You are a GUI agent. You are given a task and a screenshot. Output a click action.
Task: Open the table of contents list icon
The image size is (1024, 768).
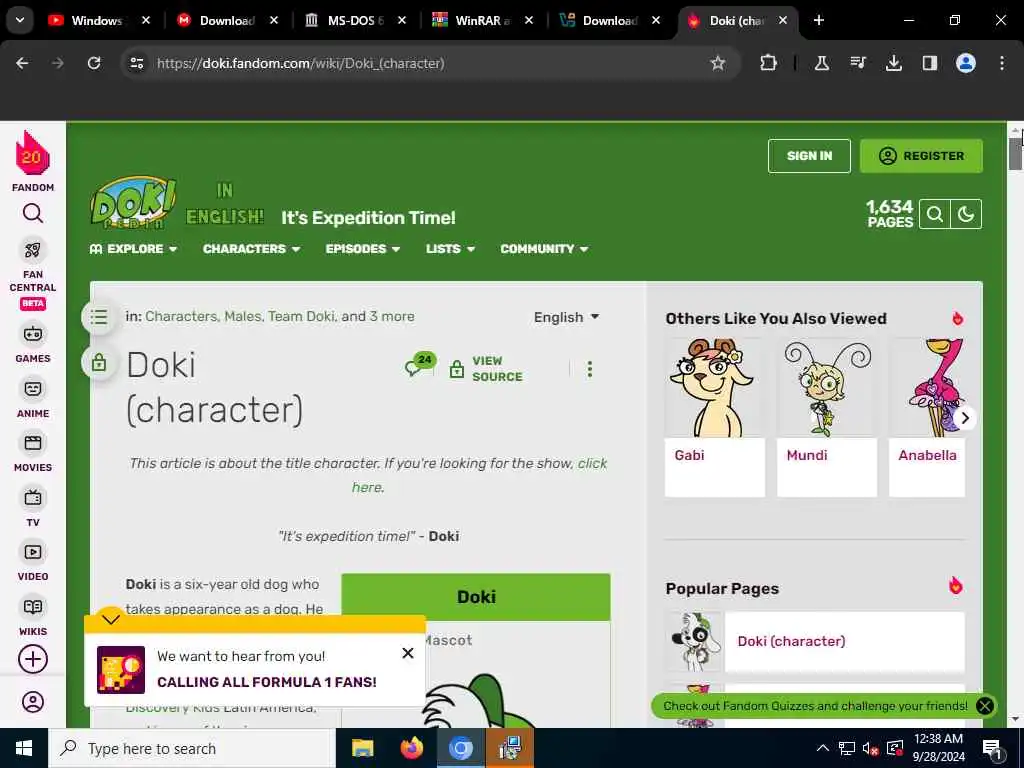tap(99, 317)
